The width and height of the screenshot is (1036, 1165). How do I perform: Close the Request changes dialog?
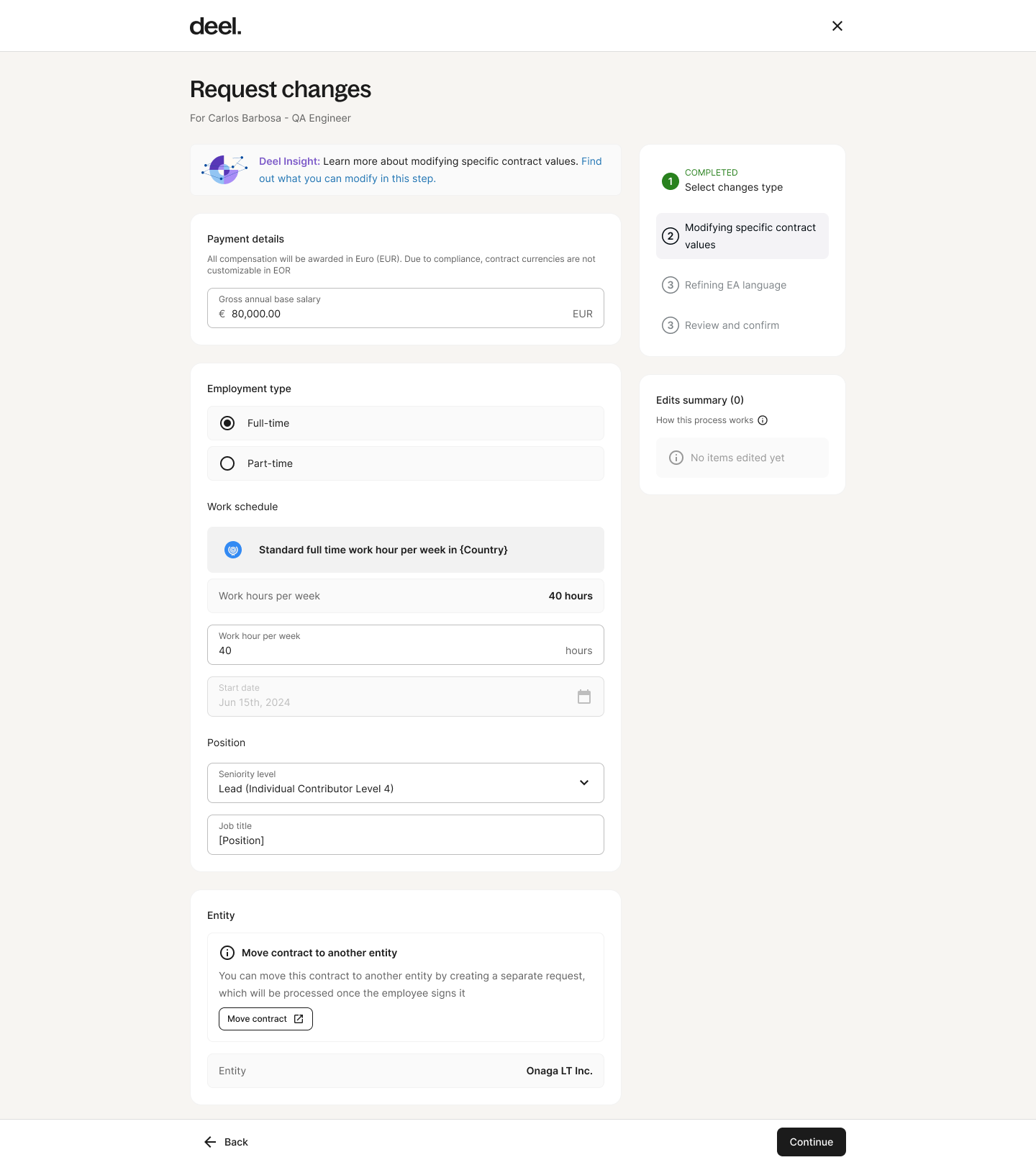pyautogui.click(x=837, y=26)
